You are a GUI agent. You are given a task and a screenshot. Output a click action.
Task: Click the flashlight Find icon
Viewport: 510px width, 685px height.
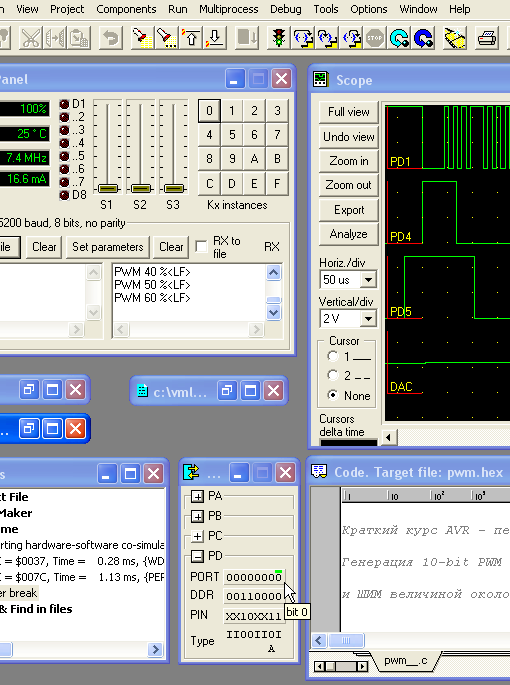142,38
